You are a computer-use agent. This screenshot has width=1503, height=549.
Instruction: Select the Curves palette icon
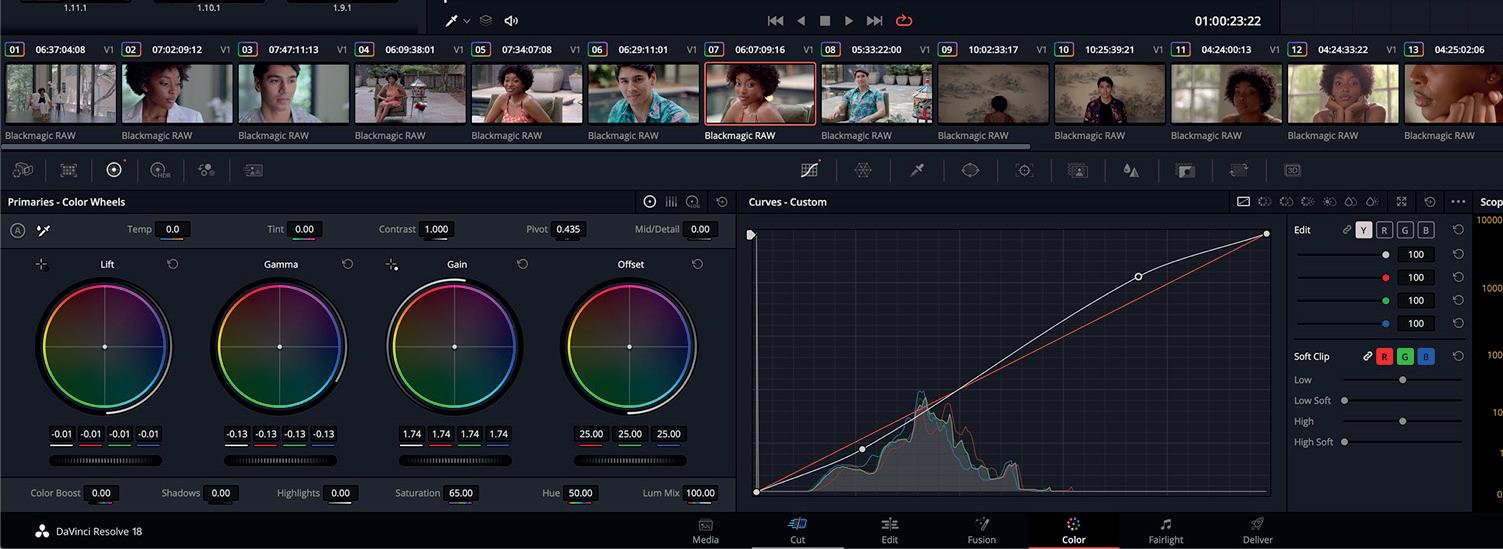tap(810, 170)
